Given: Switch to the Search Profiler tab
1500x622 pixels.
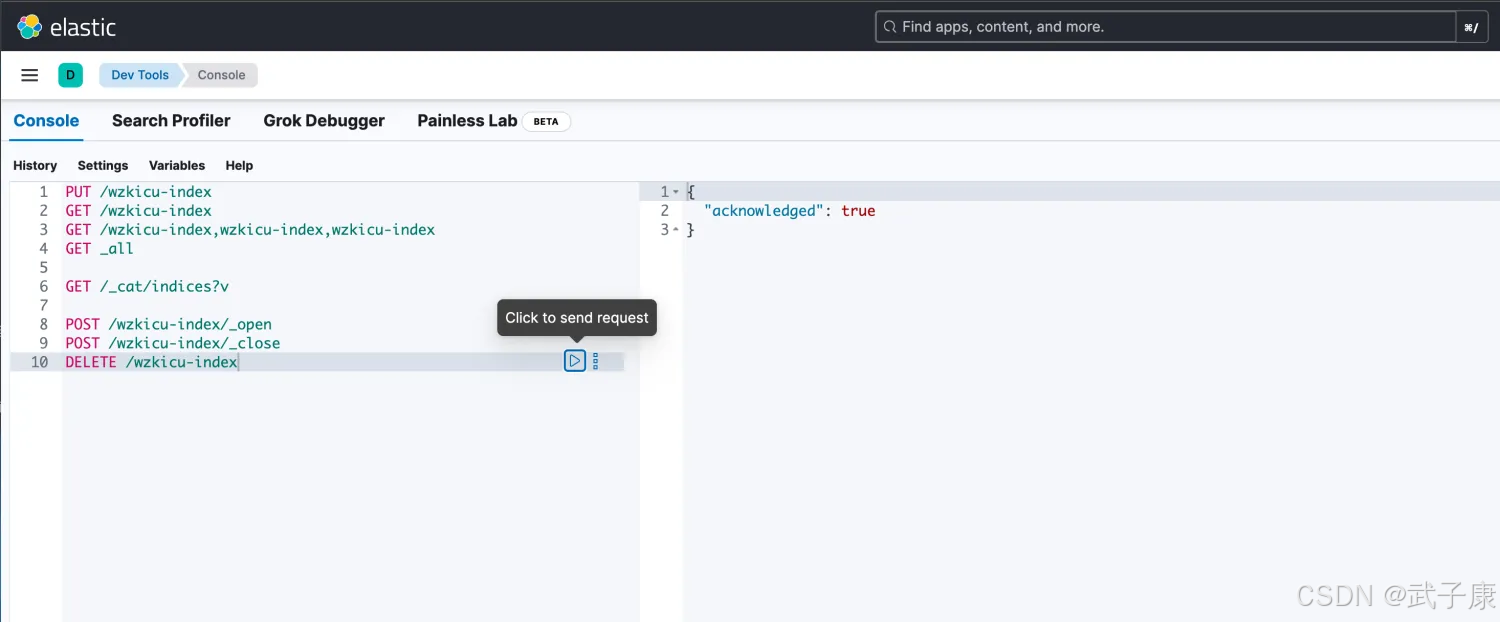Looking at the screenshot, I should point(171,121).
